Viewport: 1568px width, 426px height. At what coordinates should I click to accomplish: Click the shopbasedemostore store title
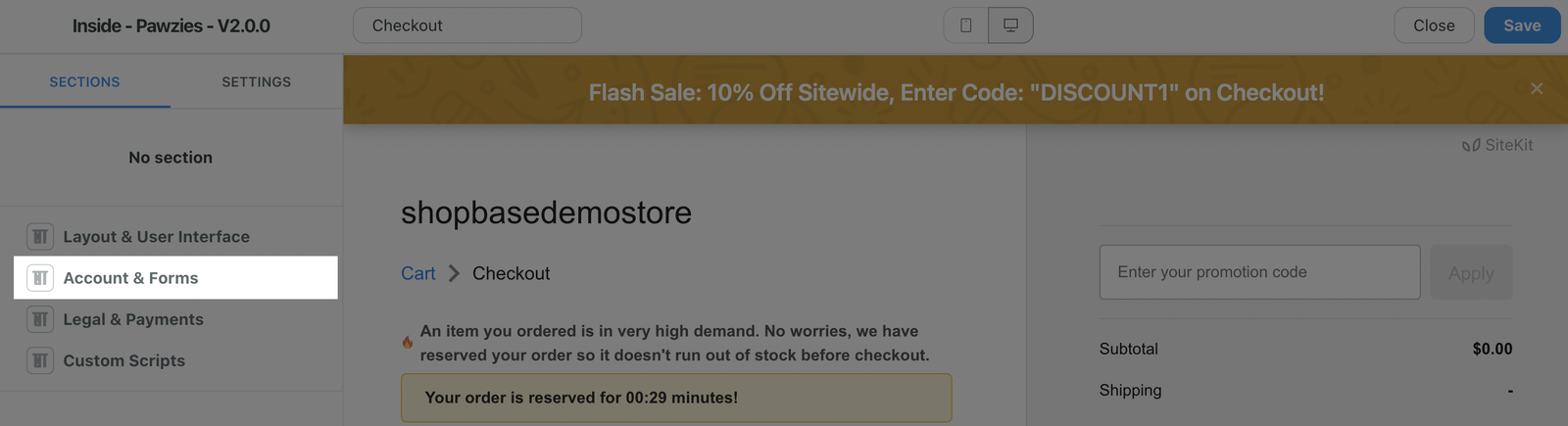coord(546,213)
